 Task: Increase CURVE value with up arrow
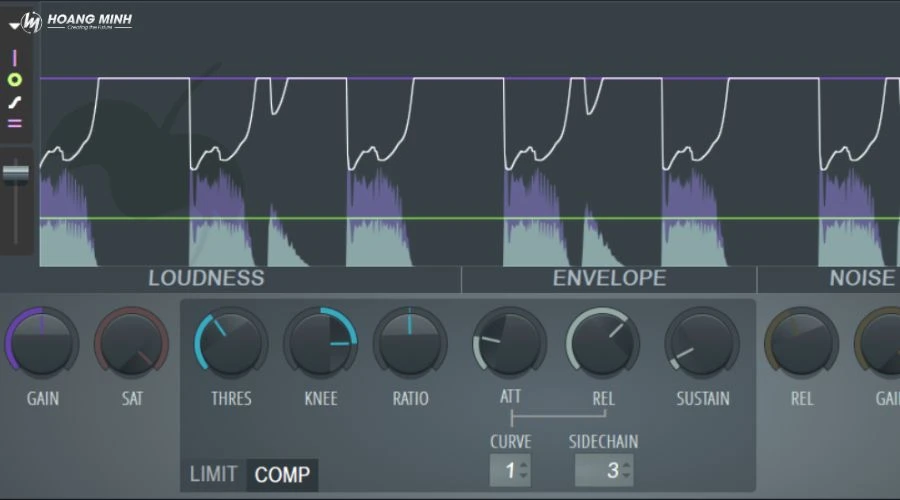coord(523,464)
